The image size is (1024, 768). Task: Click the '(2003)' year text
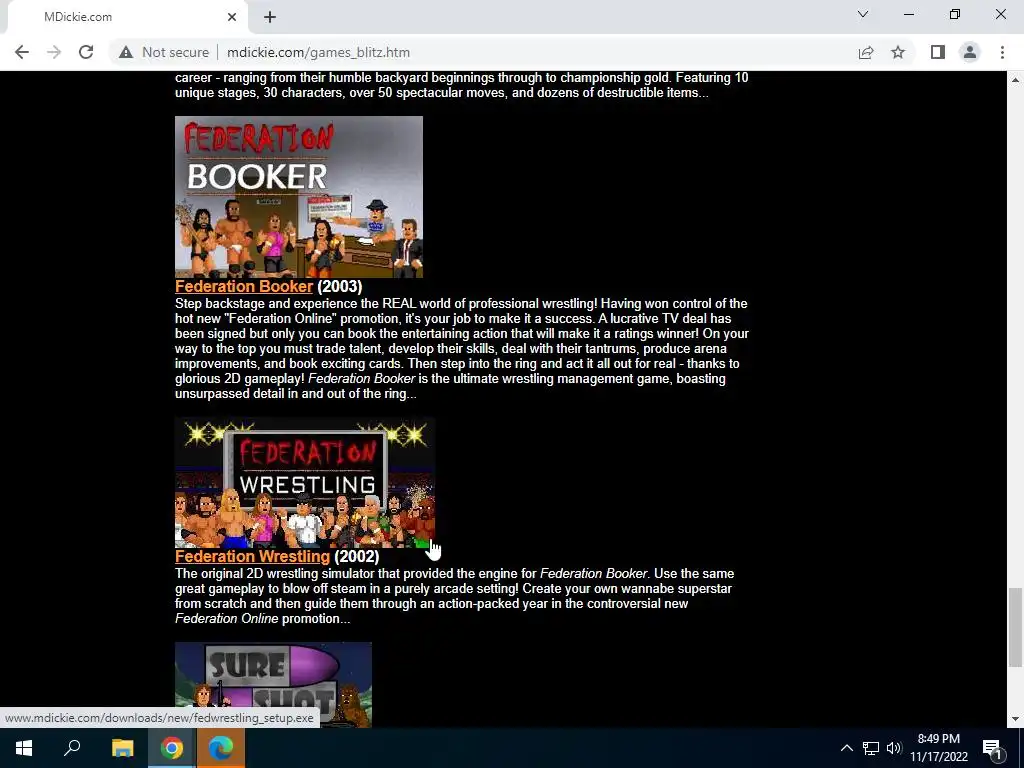[x=339, y=286]
